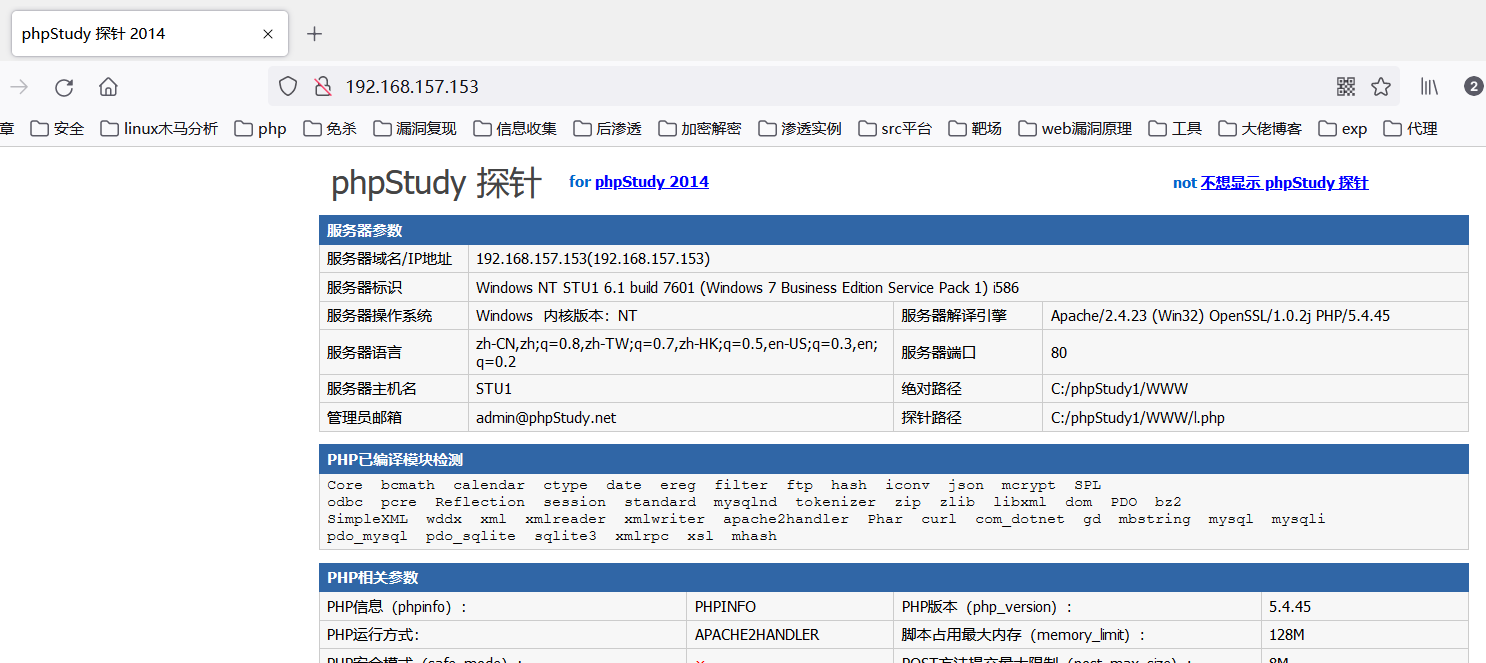Click the pdo_mysql module name

click(367, 536)
